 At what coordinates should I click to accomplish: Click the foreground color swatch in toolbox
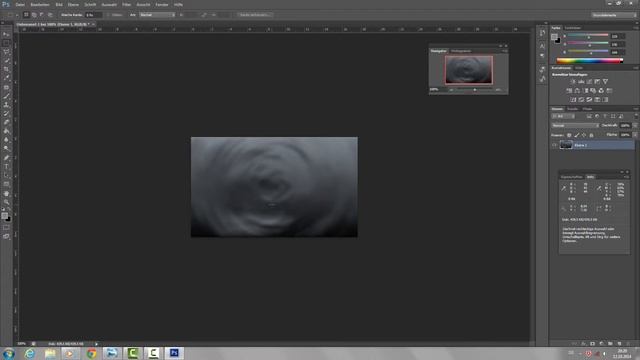point(4,216)
